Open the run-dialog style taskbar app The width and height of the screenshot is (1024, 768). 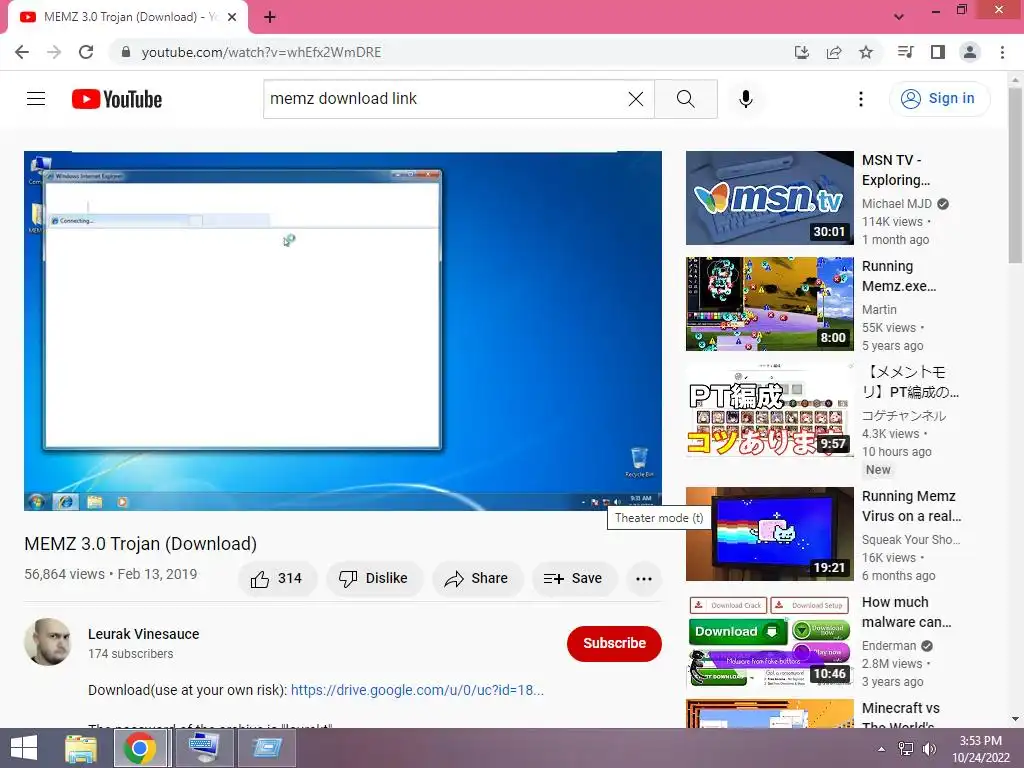click(x=266, y=748)
